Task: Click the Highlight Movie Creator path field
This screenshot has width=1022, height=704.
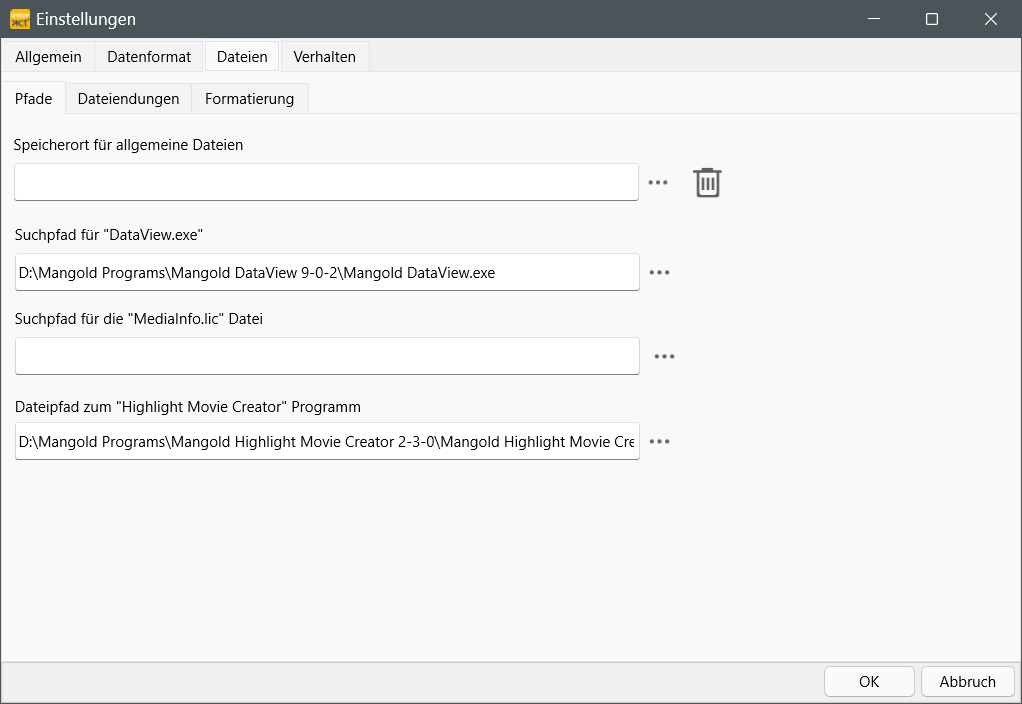Action: (x=327, y=441)
